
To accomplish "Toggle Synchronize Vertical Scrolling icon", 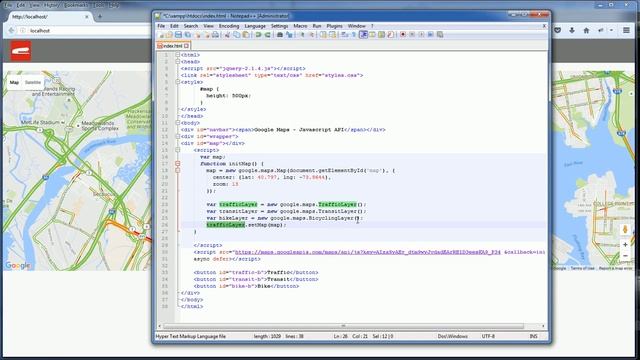I will pos(323,35).
